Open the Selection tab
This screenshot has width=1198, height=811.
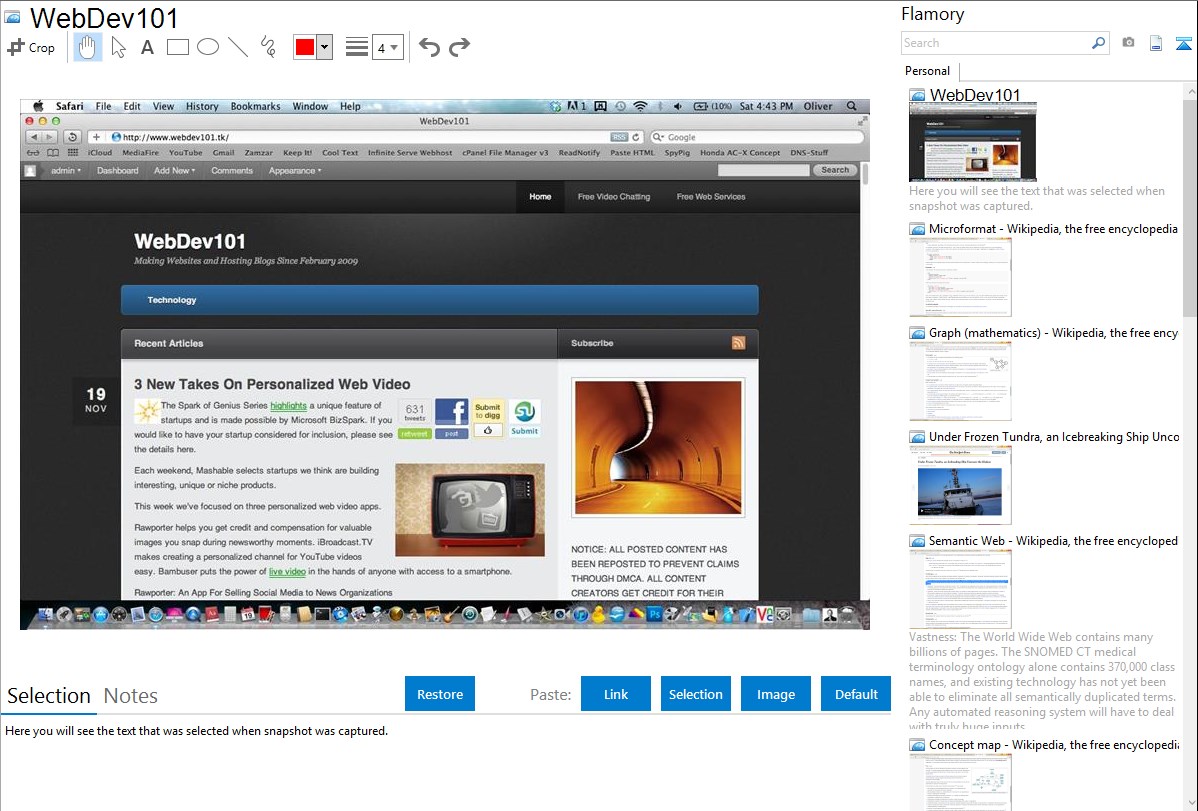(x=49, y=696)
